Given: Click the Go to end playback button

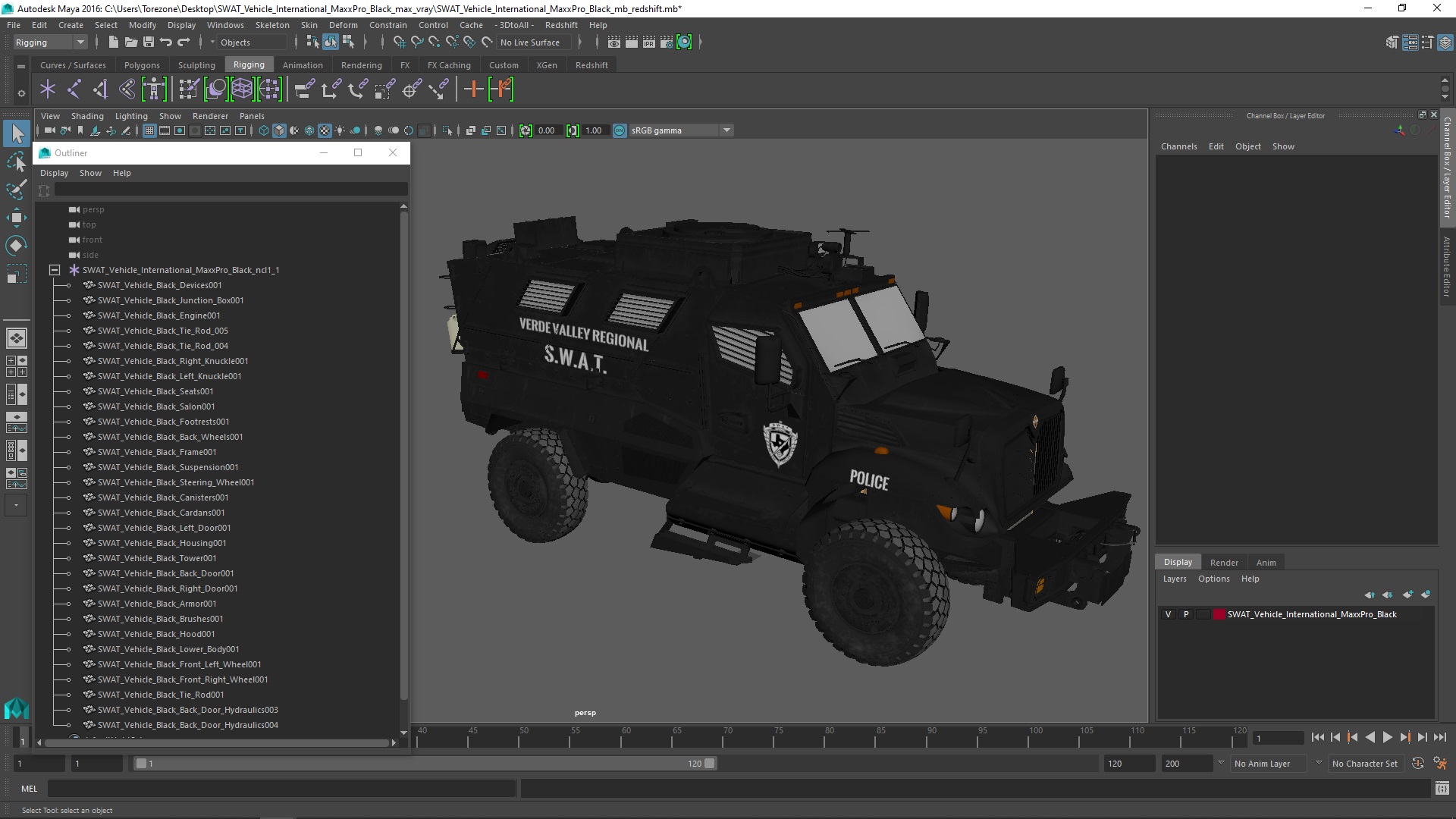Looking at the screenshot, I should [x=1439, y=737].
